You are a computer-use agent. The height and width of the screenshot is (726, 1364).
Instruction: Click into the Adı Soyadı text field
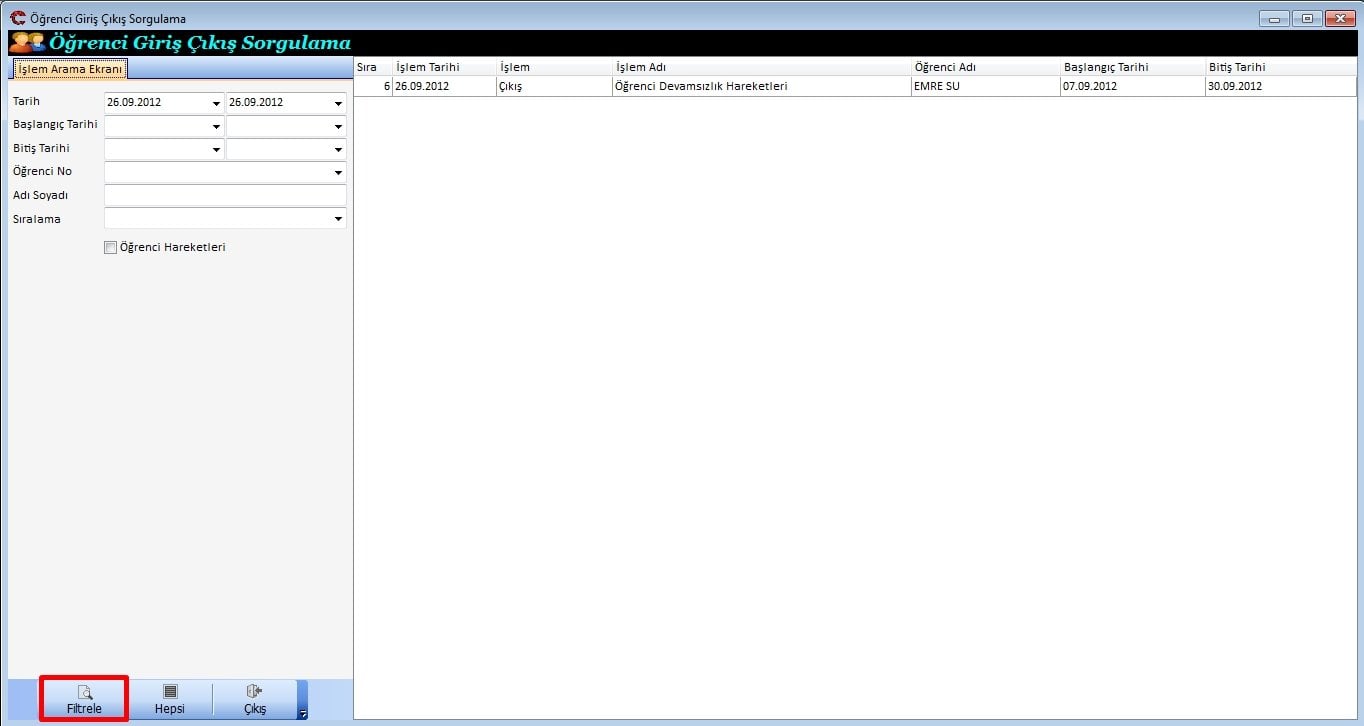coord(225,196)
